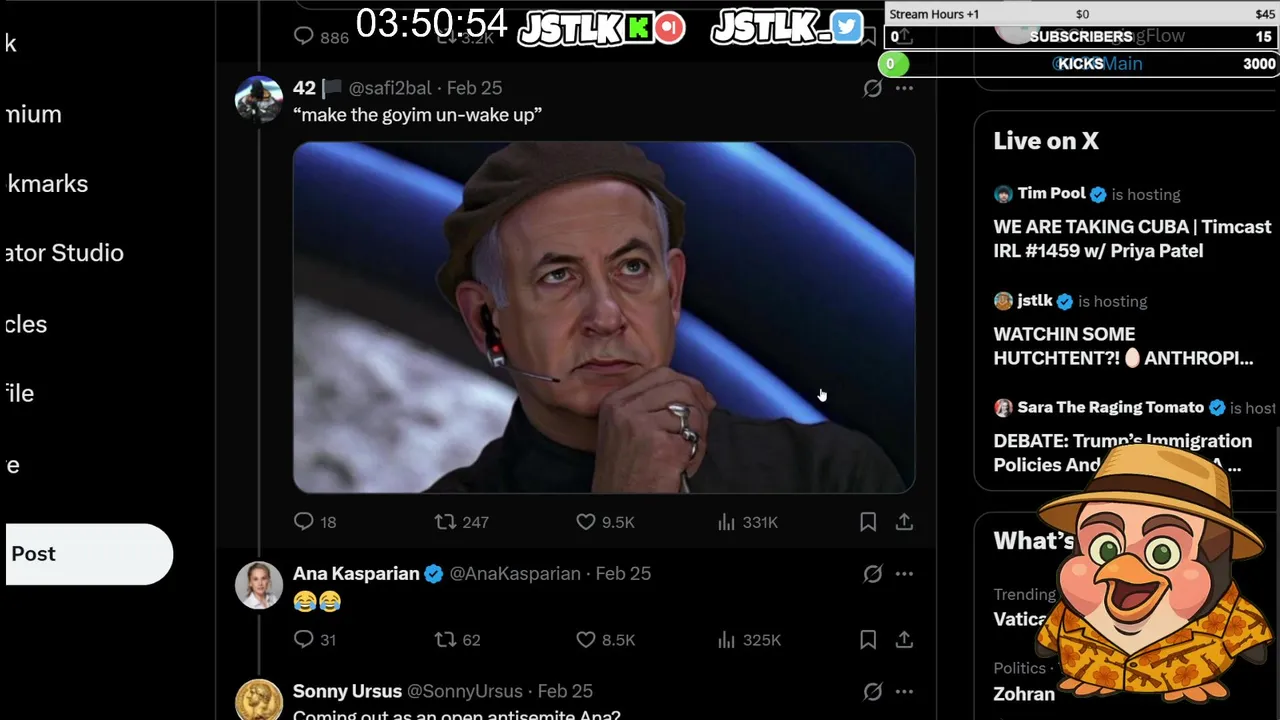Open more options on @safi2bal post

[905, 88]
